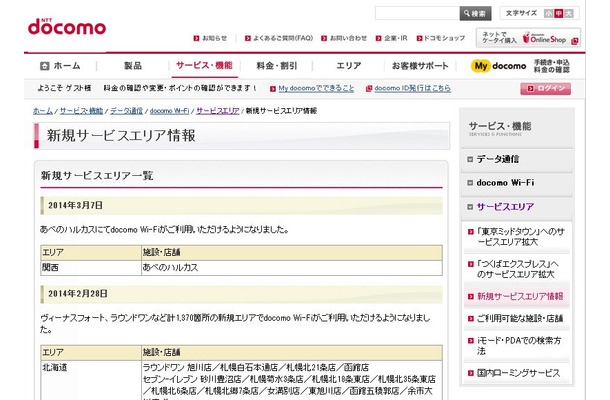Open iモード・PDAでの検索方法 sidebar link
Image resolution: width=610 pixels, height=400 pixels.
pos(519,346)
